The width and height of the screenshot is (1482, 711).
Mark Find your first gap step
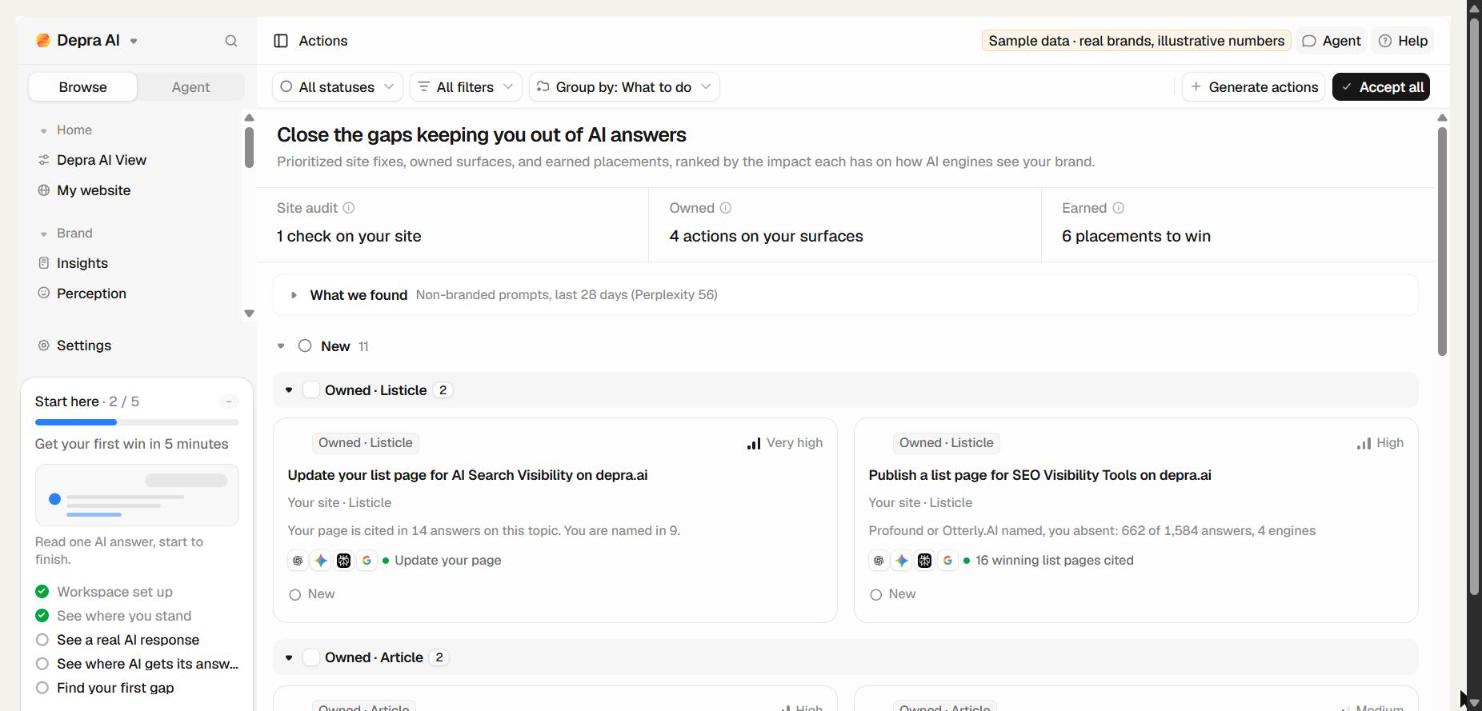(x=42, y=688)
